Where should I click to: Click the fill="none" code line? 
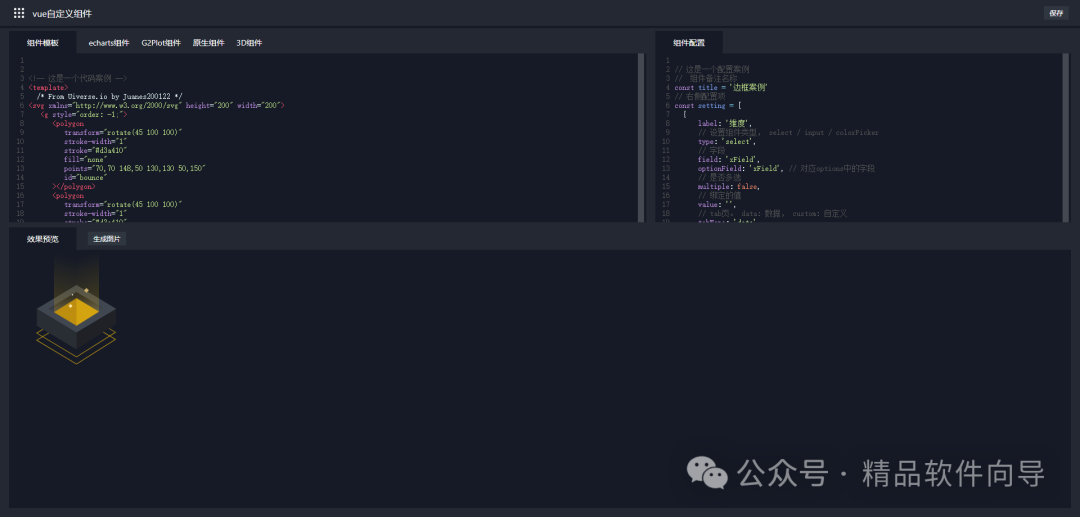click(x=87, y=159)
